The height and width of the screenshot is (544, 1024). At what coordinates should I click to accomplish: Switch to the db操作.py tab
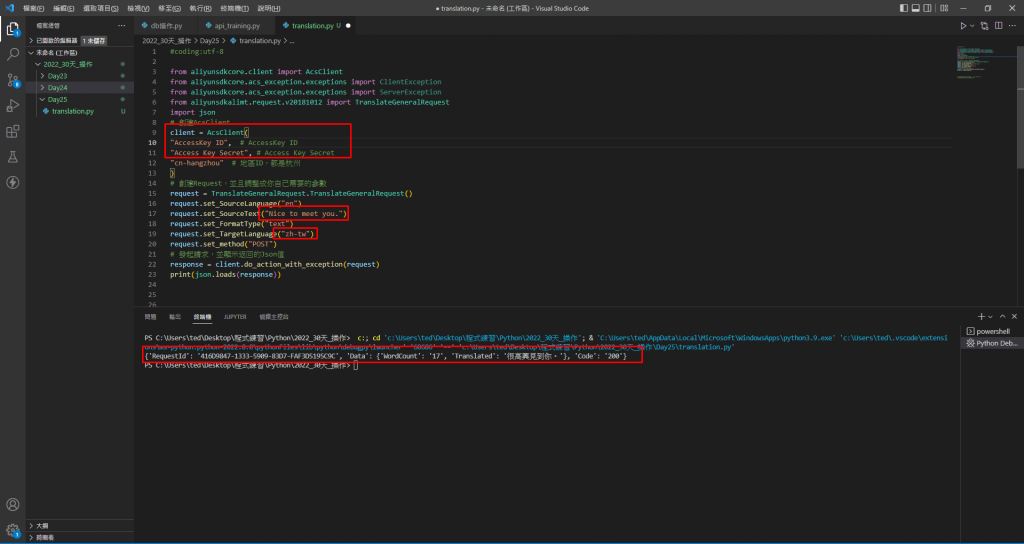[x=165, y=25]
